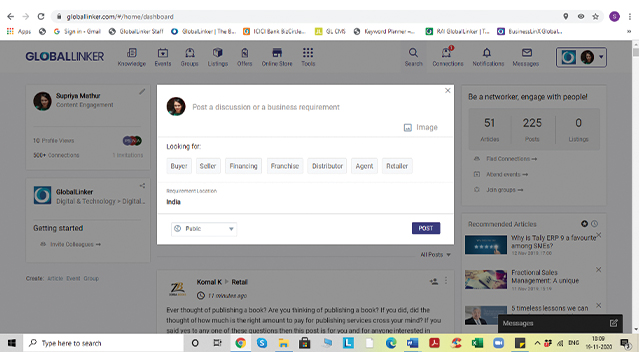This screenshot has width=640, height=360.
Task: Open the Events calendar icon
Action: (x=163, y=53)
